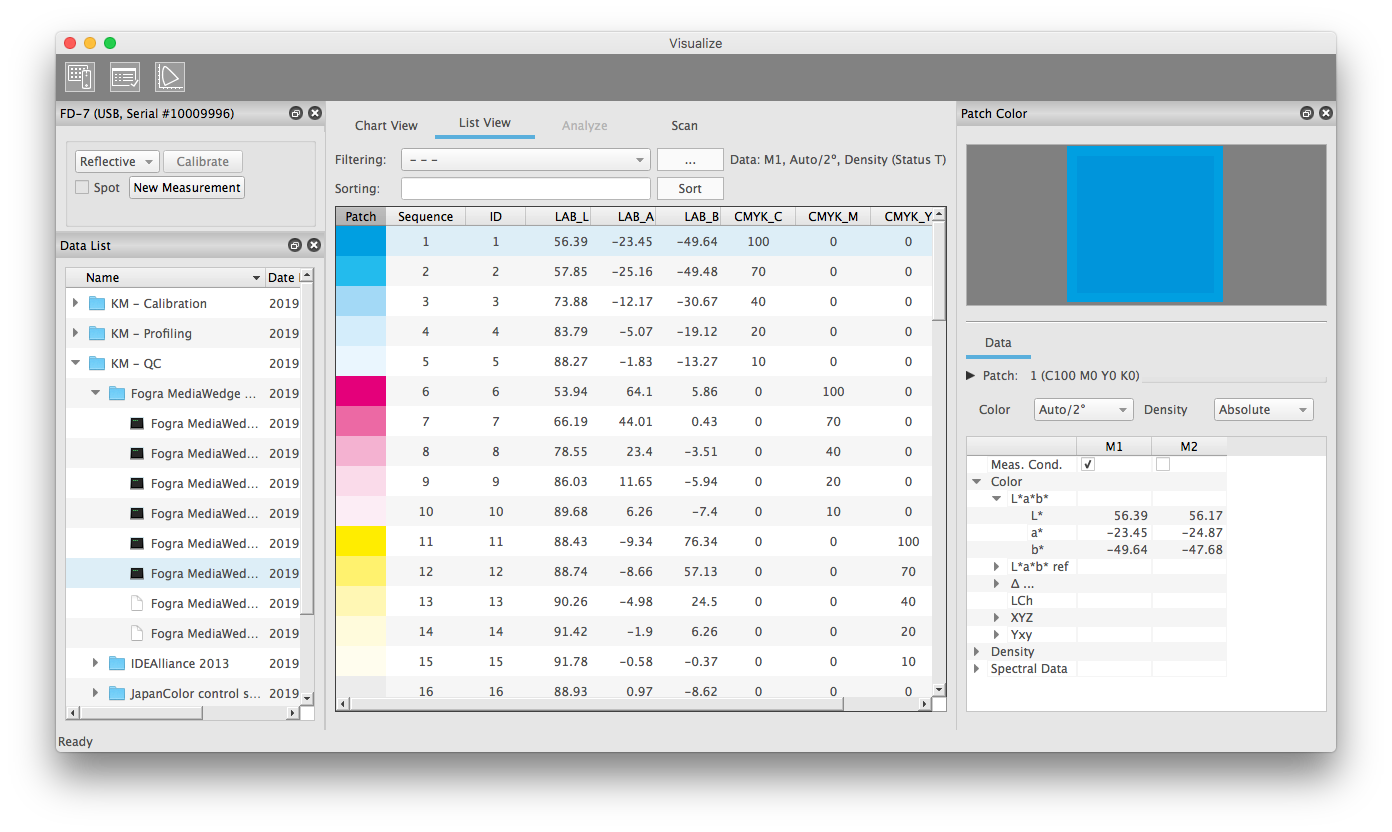Viewport: 1392px width, 832px height.
Task: Click the chart and instrument measurement toolbar icon
Action: pos(80,77)
